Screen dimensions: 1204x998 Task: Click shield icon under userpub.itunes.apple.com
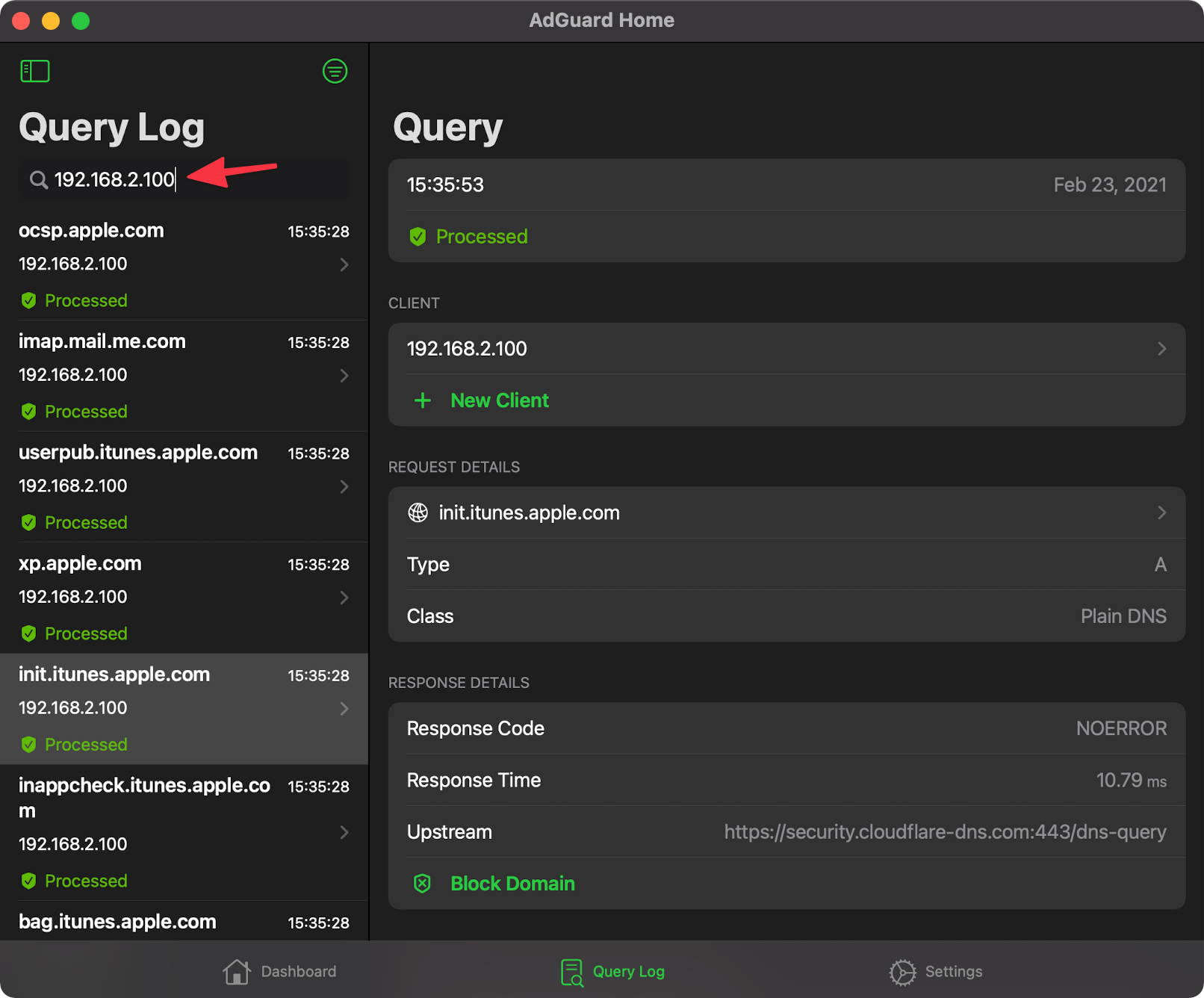(x=28, y=522)
